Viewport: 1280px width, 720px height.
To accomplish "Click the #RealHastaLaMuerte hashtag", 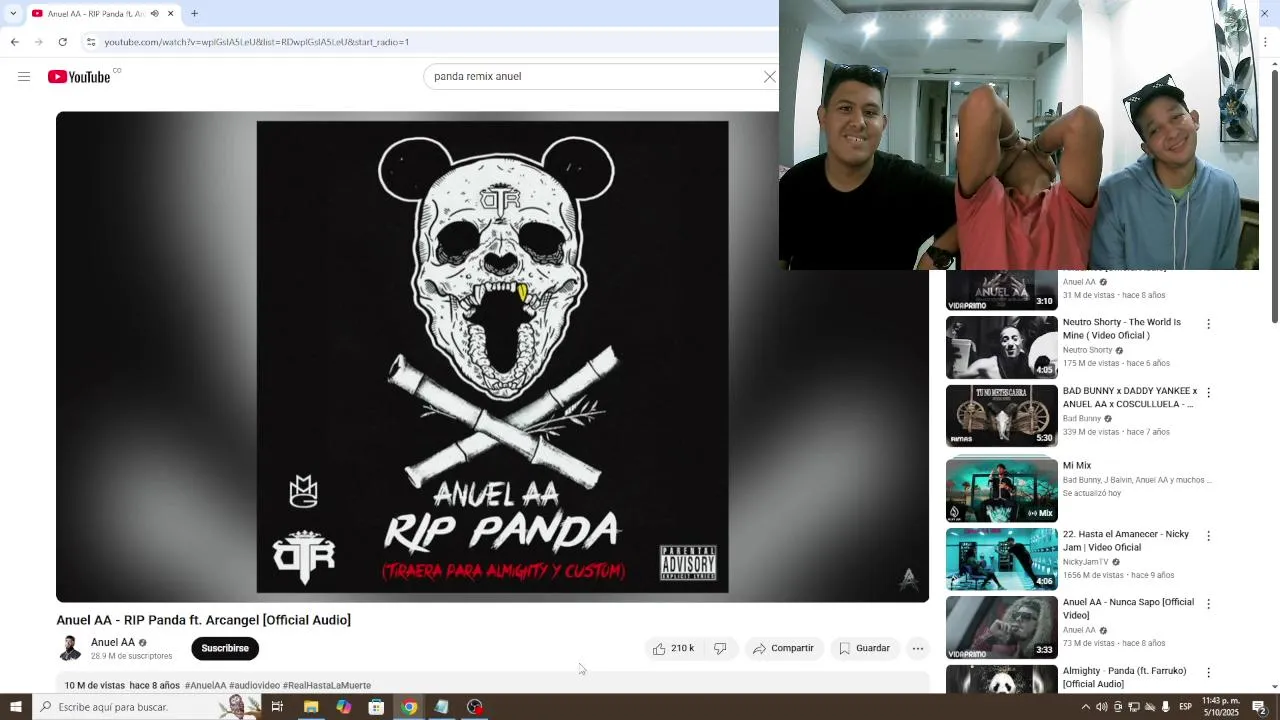I will [327, 686].
